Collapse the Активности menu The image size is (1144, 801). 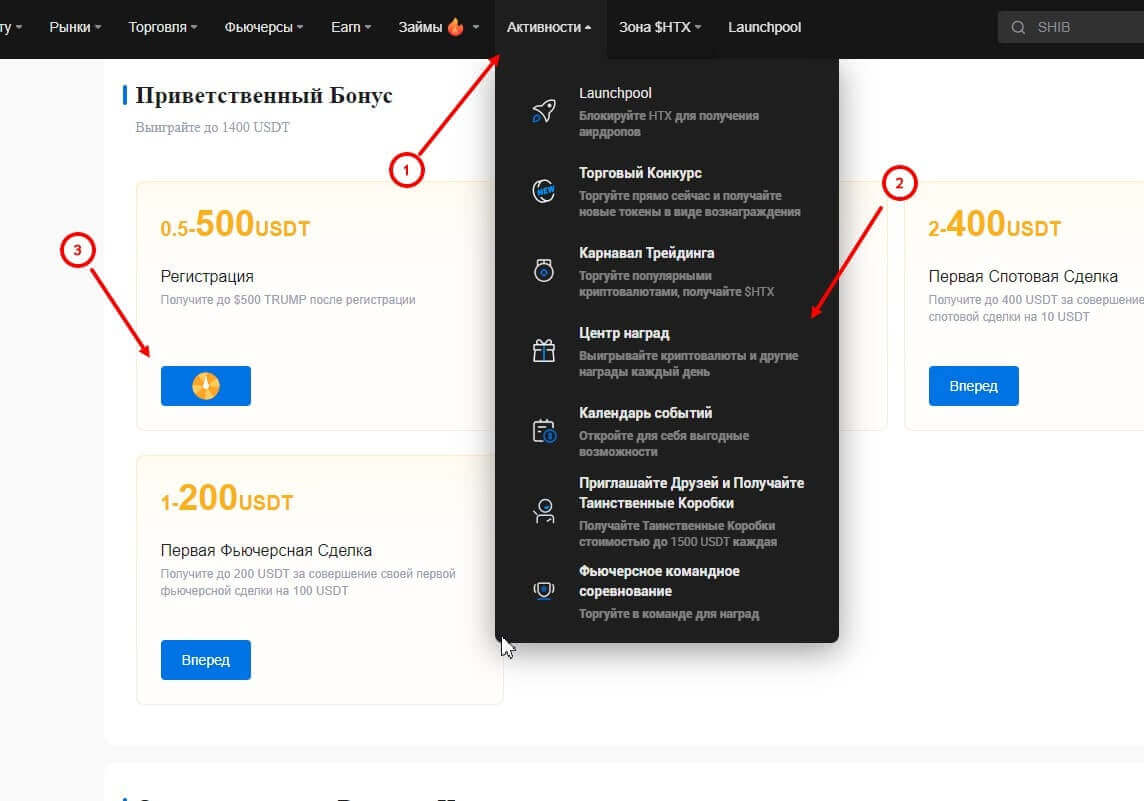549,27
